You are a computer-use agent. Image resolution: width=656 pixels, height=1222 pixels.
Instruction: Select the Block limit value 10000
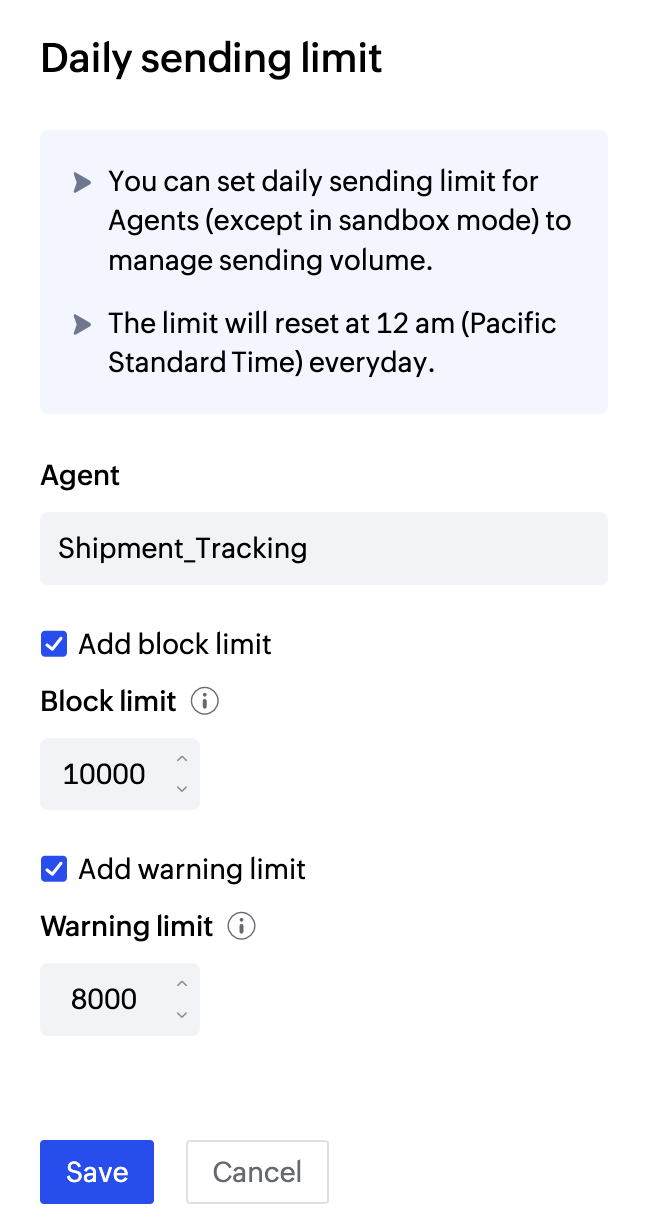[106, 773]
